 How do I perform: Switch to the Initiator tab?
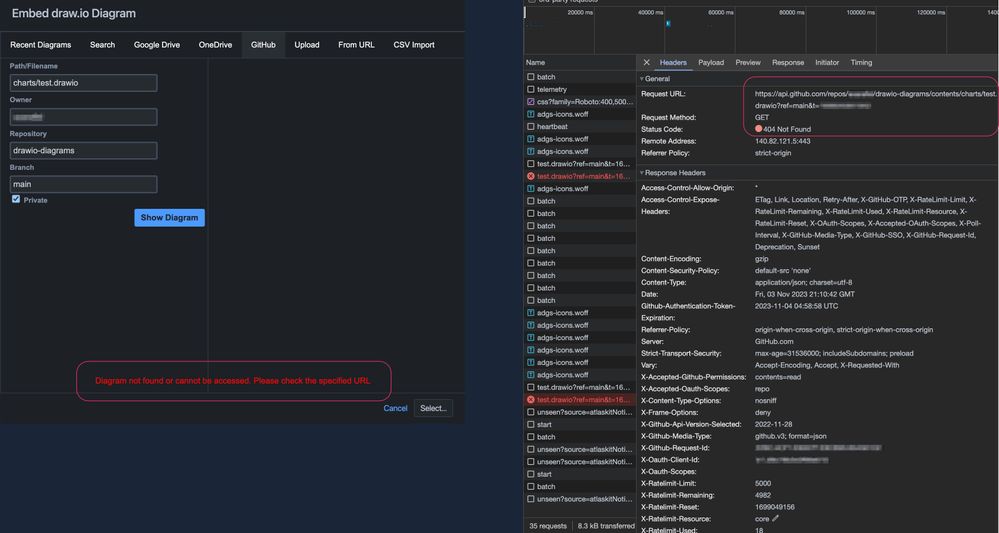pos(827,62)
